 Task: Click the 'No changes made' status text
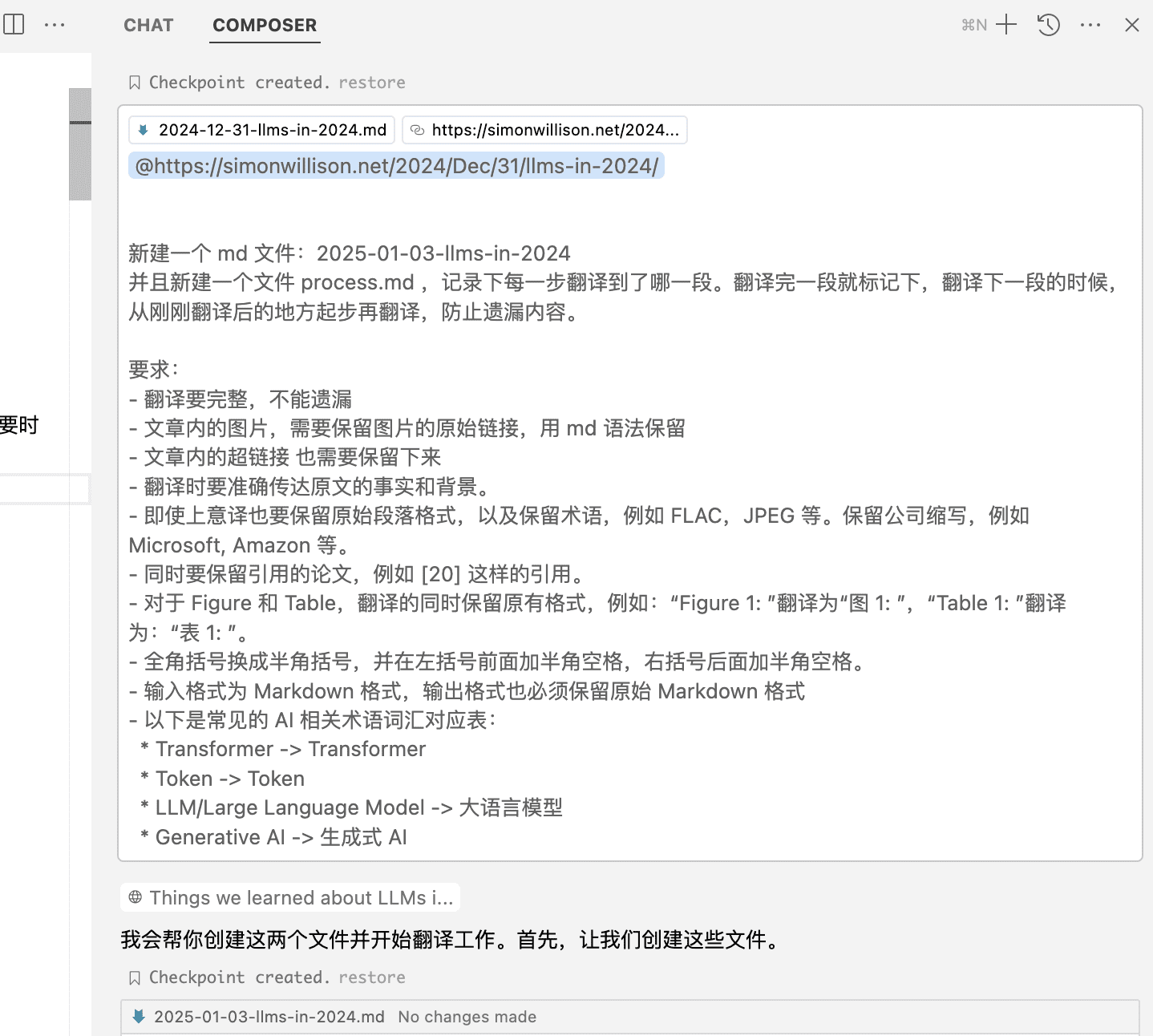pos(467,1017)
